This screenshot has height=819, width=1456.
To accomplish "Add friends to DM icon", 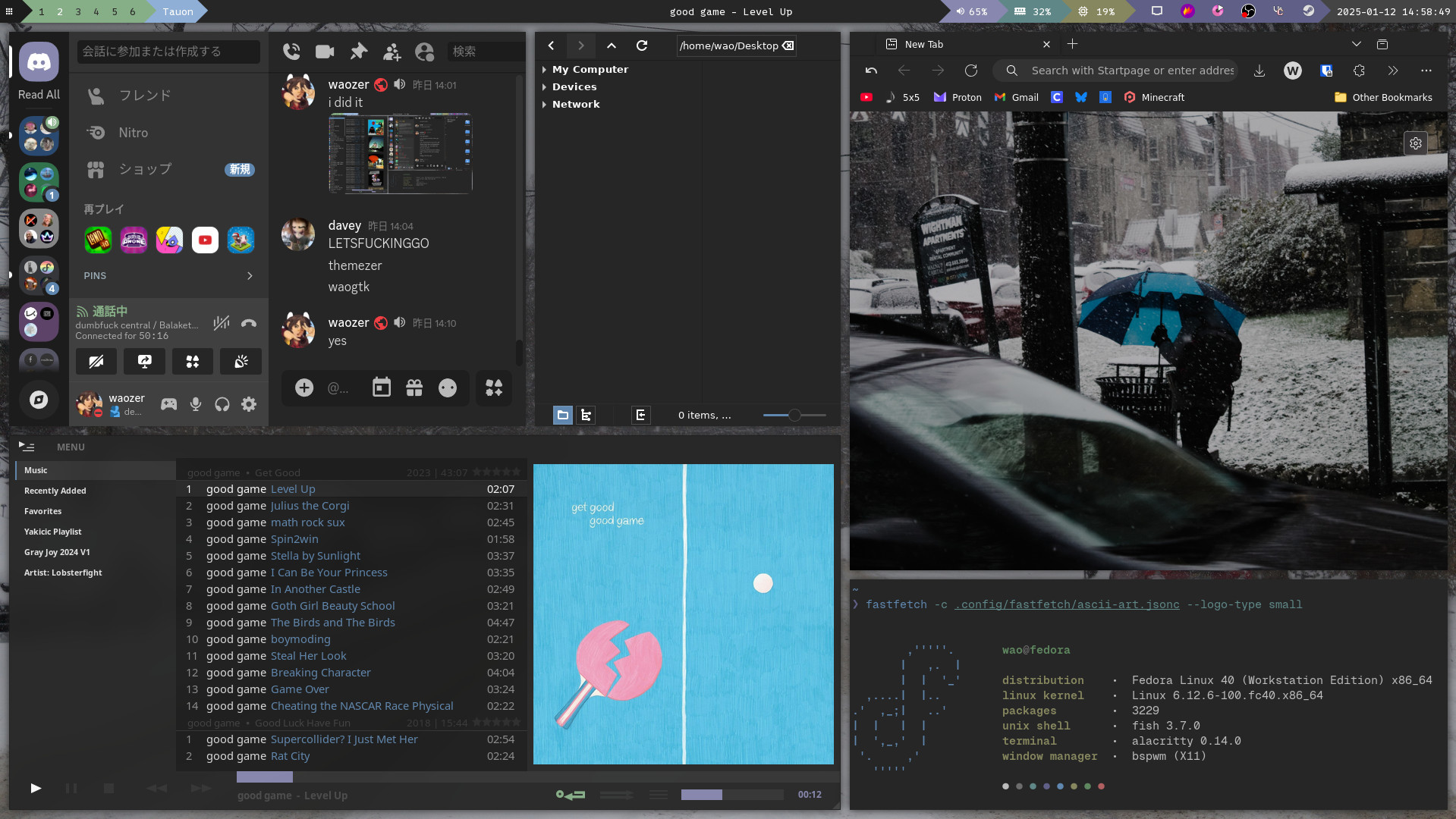I will pos(392,52).
